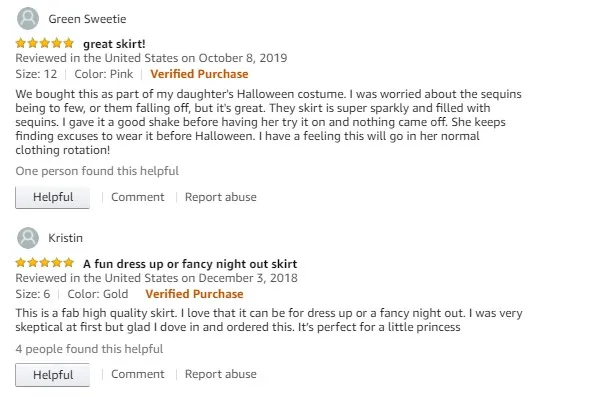
Task: Report abuse on Green Sweetie's review
Action: [x=220, y=197]
